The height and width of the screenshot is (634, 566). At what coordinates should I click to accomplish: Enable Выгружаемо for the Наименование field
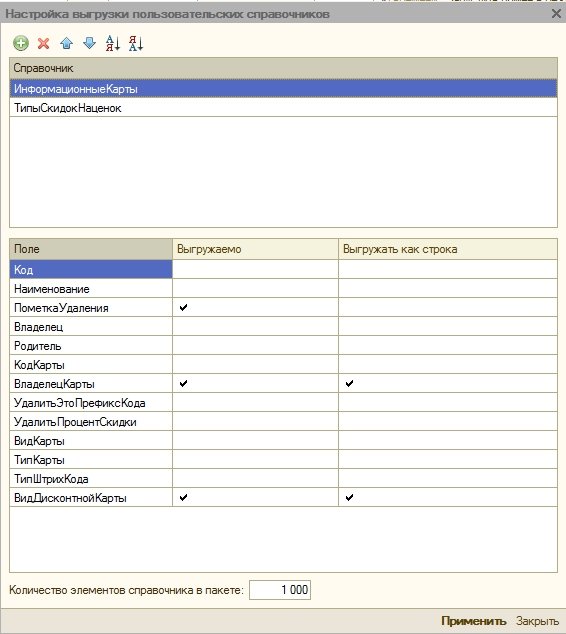tap(255, 289)
